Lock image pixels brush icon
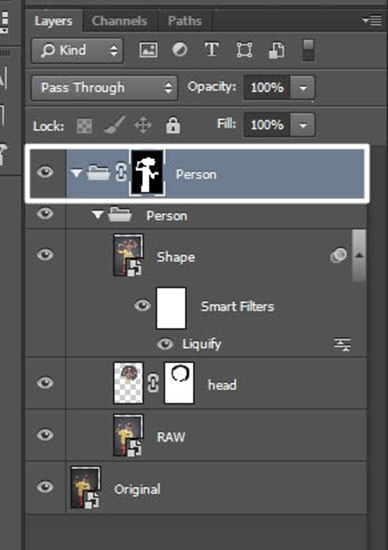The height and width of the screenshot is (550, 388). (x=114, y=125)
